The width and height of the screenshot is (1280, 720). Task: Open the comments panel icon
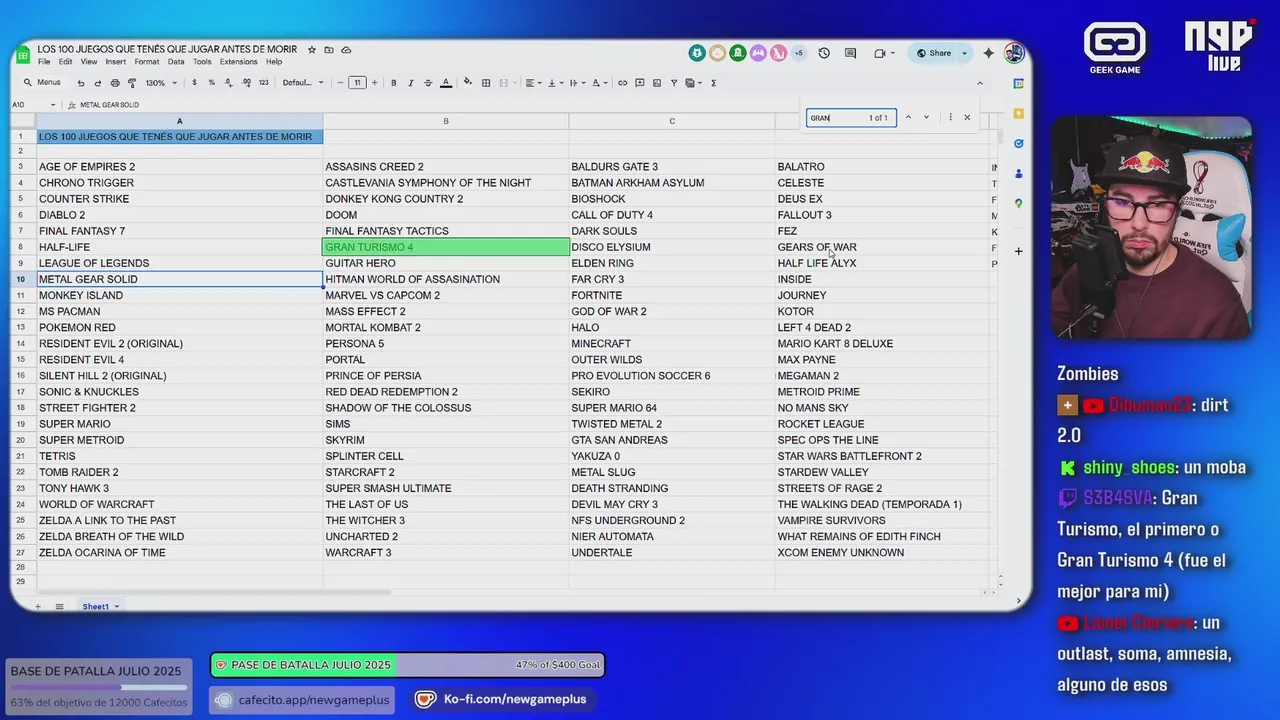click(x=851, y=53)
